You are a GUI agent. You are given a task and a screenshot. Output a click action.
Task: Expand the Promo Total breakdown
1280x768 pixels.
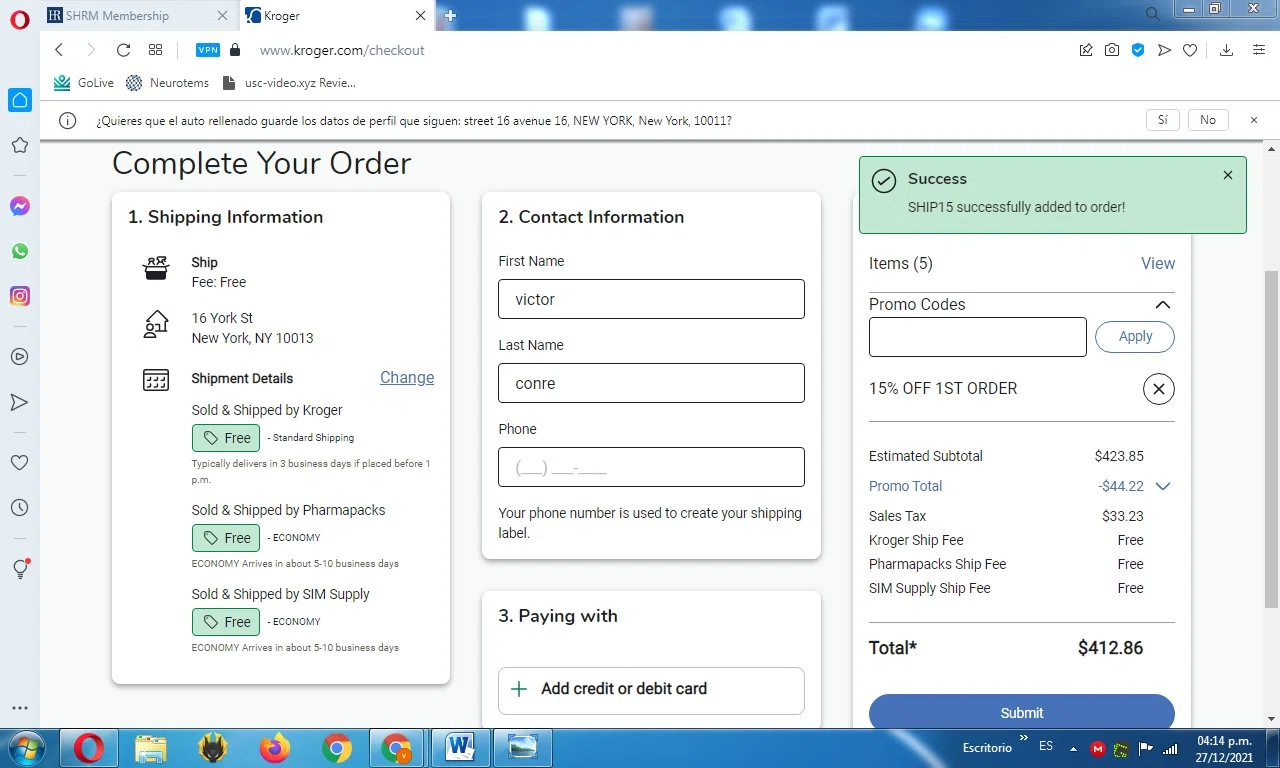(1162, 486)
